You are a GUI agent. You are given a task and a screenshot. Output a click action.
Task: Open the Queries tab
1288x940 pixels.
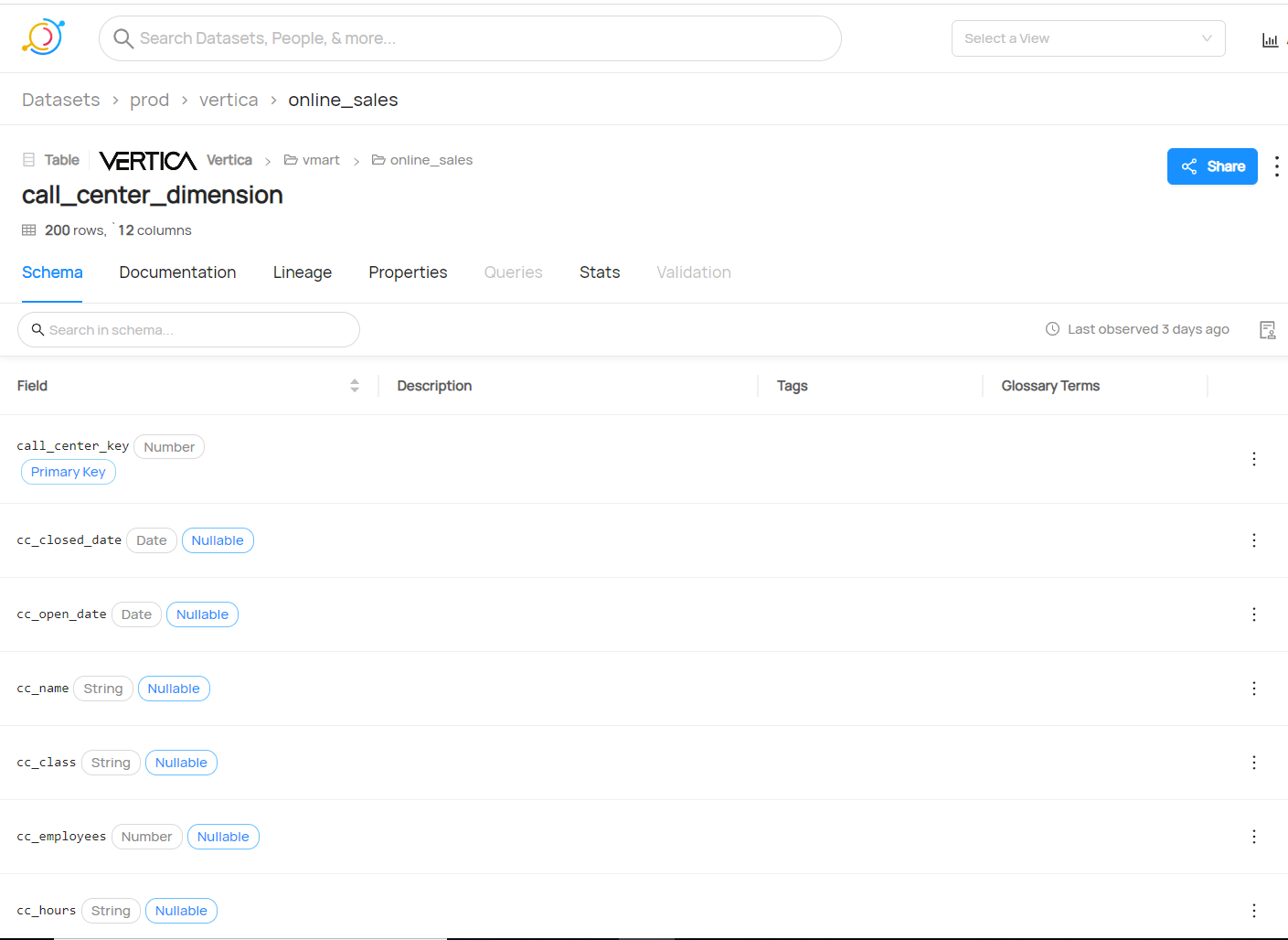(x=513, y=272)
